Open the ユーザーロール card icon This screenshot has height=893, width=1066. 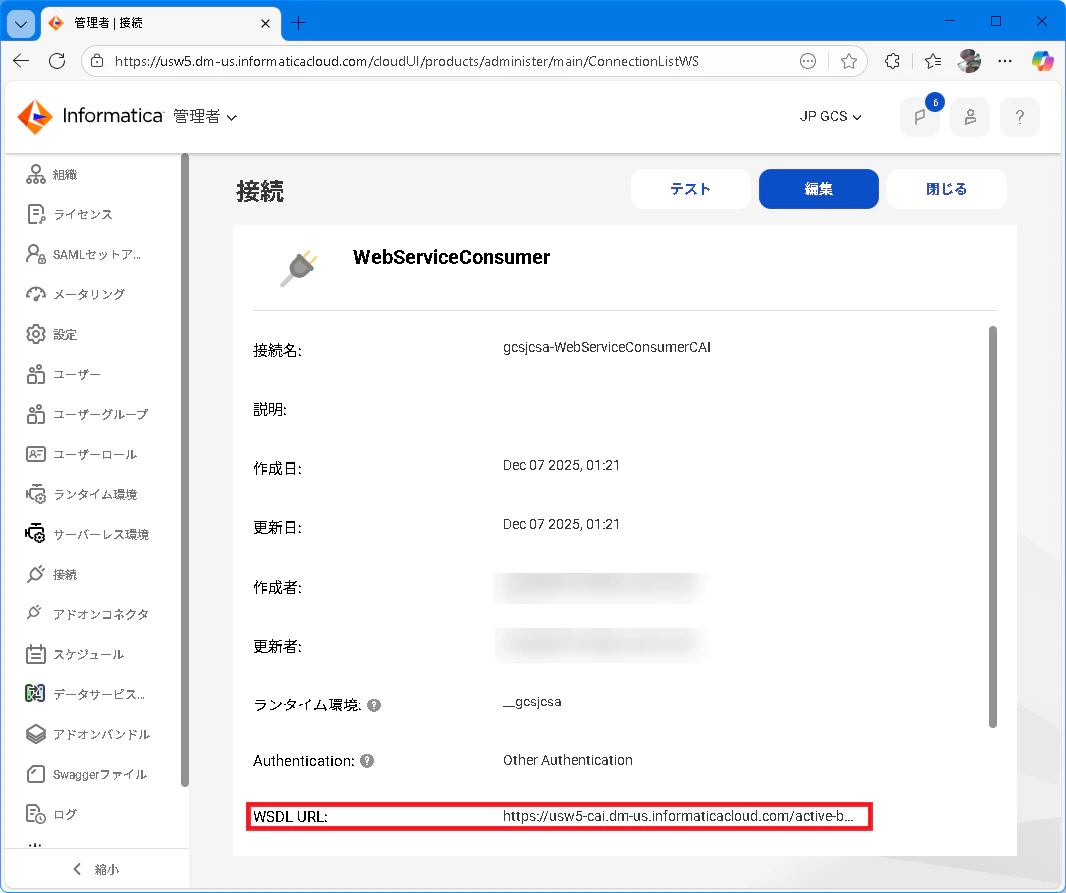coord(35,454)
